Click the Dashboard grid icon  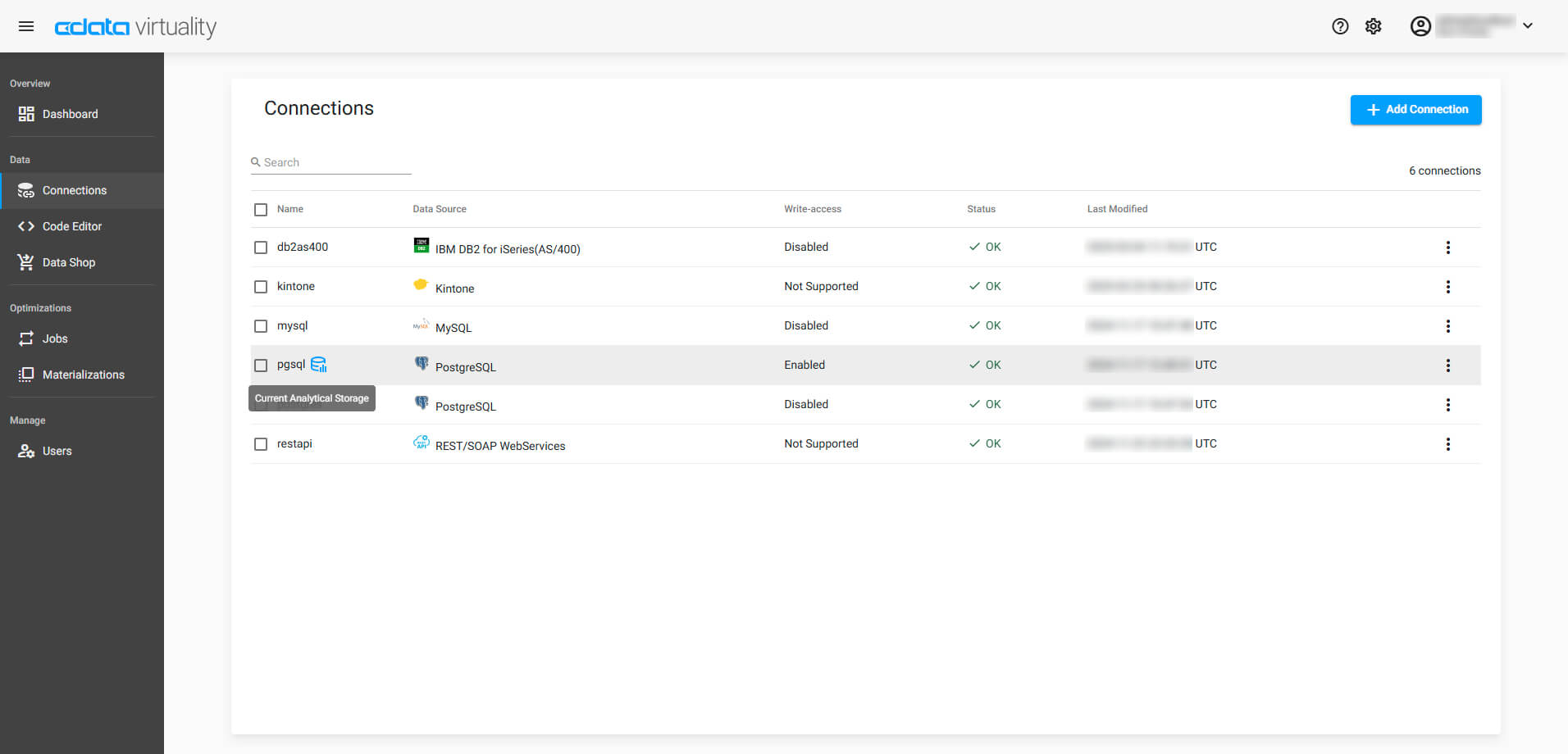[26, 114]
